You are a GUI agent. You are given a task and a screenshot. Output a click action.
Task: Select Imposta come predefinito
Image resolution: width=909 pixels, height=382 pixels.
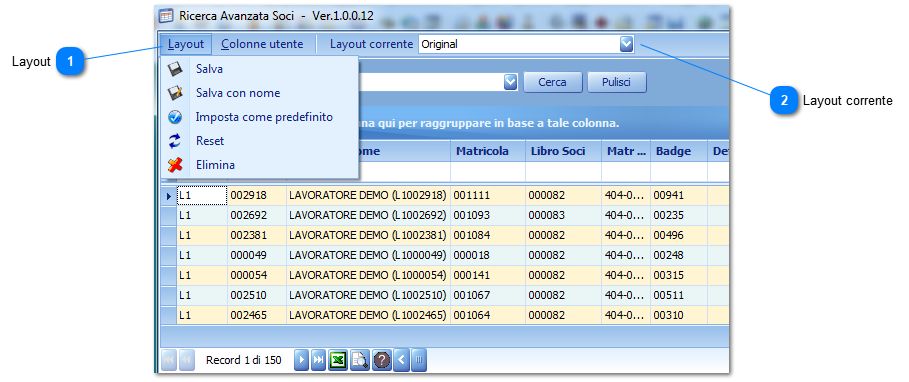coord(259,117)
